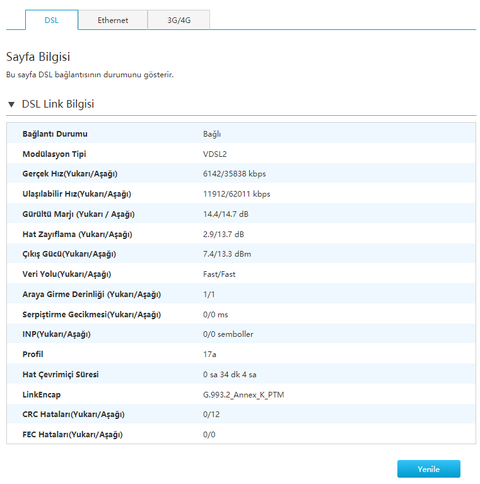Select the Hat Çevrimiçi Süresi row label
480x484 pixels.
click(60, 375)
